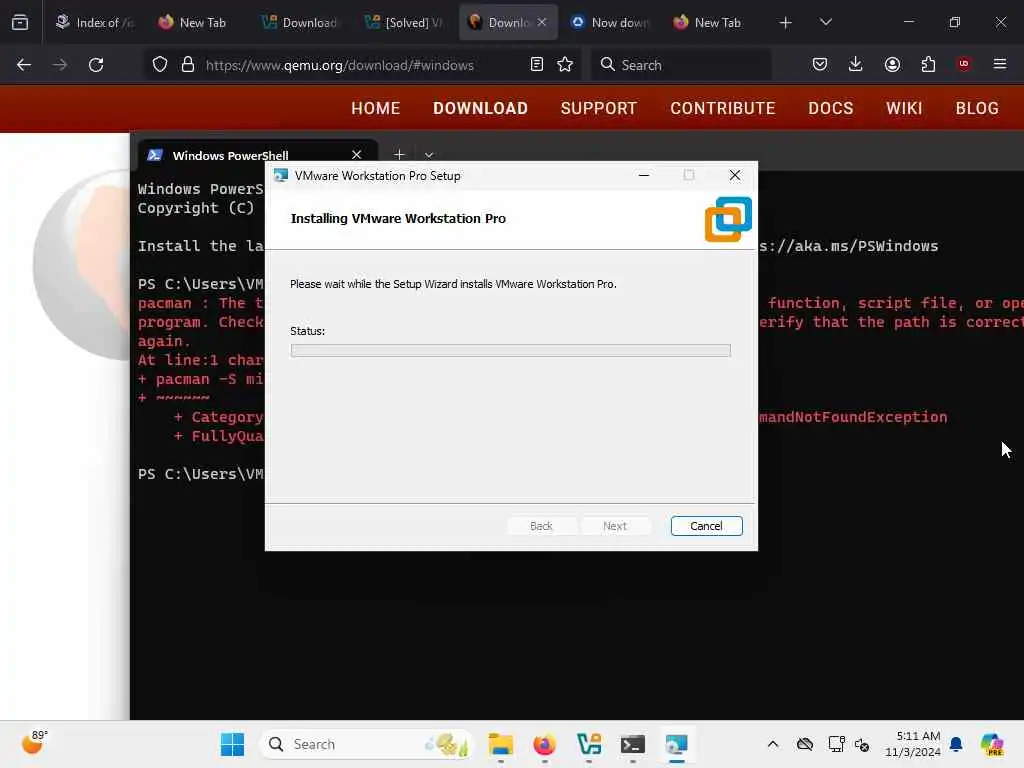The height and width of the screenshot is (768, 1024).
Task: Open the VMware installer taskbar icon
Action: point(677,744)
